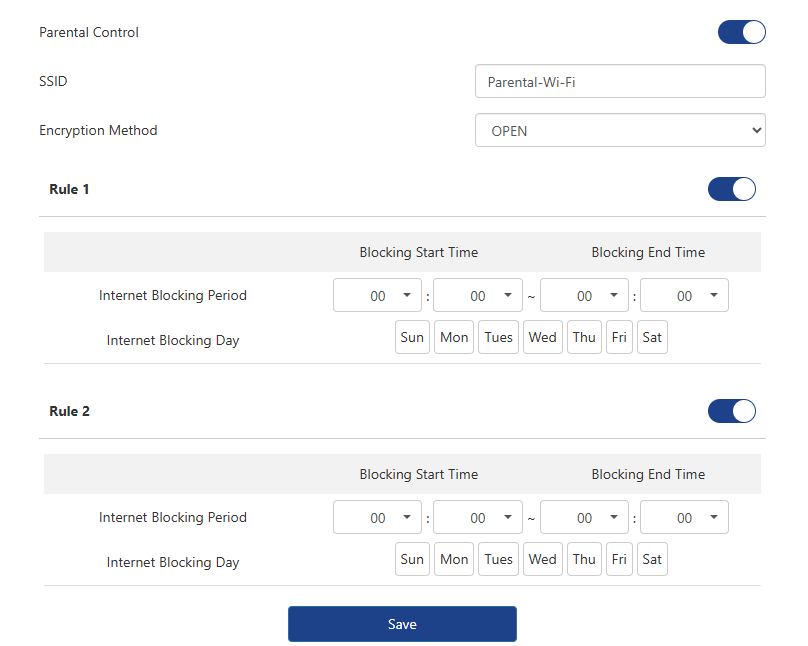Pick Sat in Rule 1 blocking days
The width and height of the screenshot is (808, 646).
(652, 338)
